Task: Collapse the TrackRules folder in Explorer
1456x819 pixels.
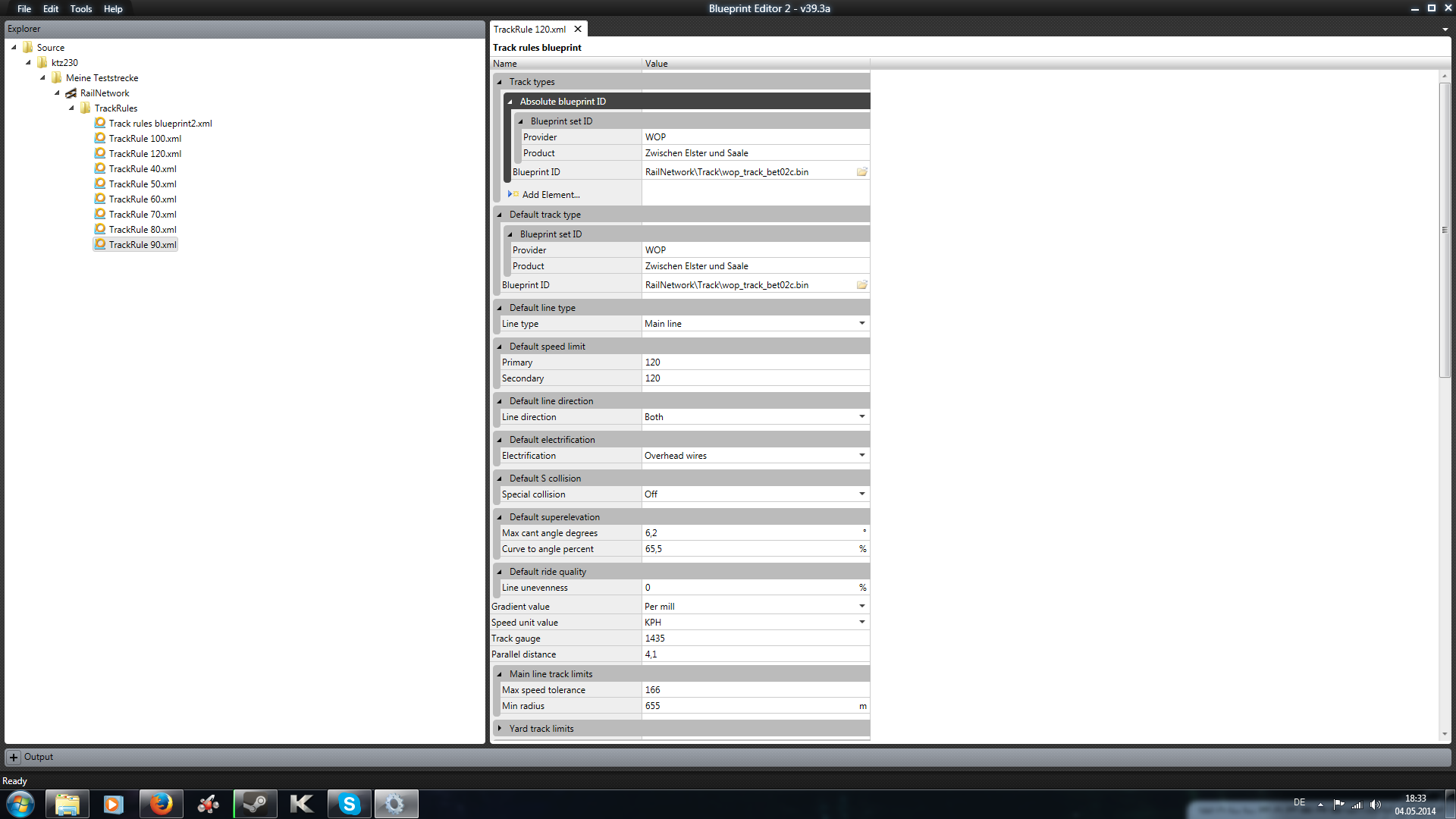Action: tap(72, 108)
